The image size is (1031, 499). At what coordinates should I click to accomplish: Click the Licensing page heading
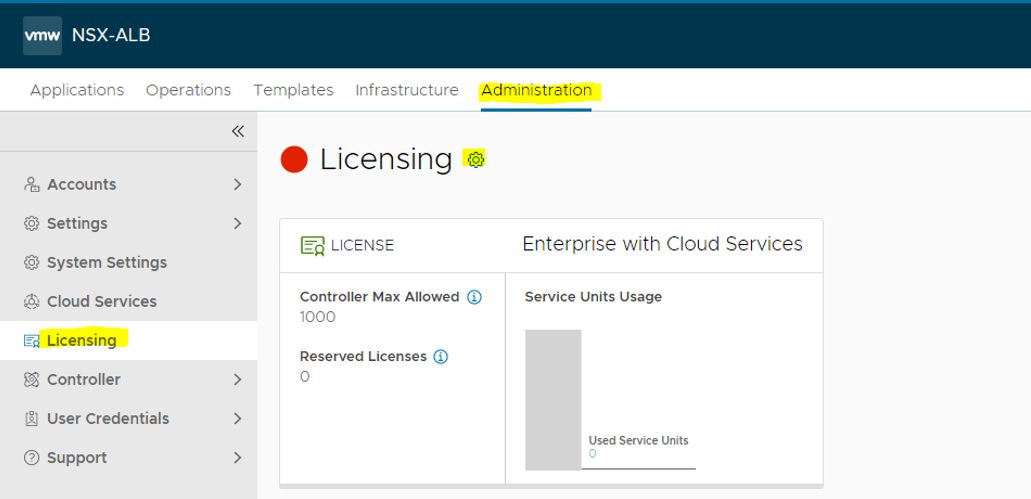tap(386, 160)
